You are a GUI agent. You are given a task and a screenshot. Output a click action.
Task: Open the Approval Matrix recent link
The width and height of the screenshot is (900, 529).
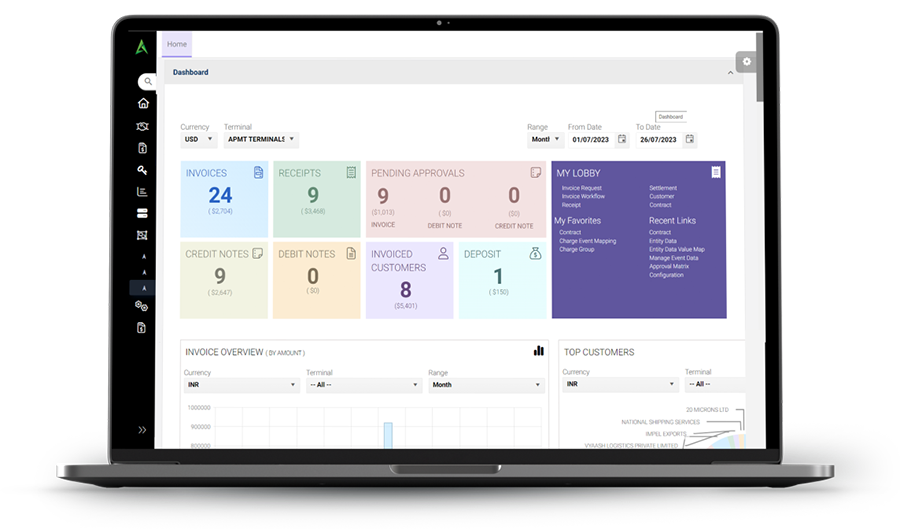tap(669, 266)
